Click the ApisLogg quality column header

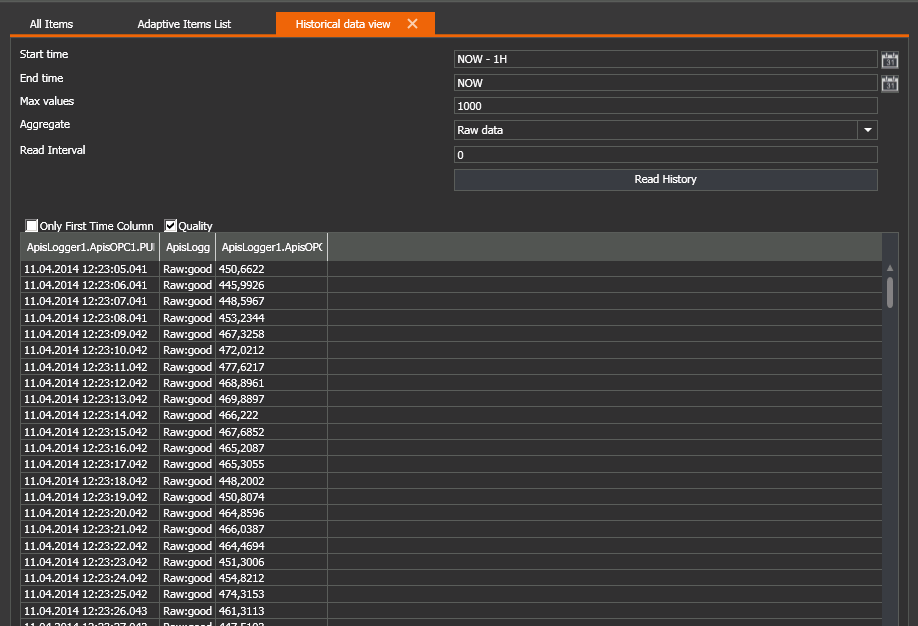click(x=187, y=247)
